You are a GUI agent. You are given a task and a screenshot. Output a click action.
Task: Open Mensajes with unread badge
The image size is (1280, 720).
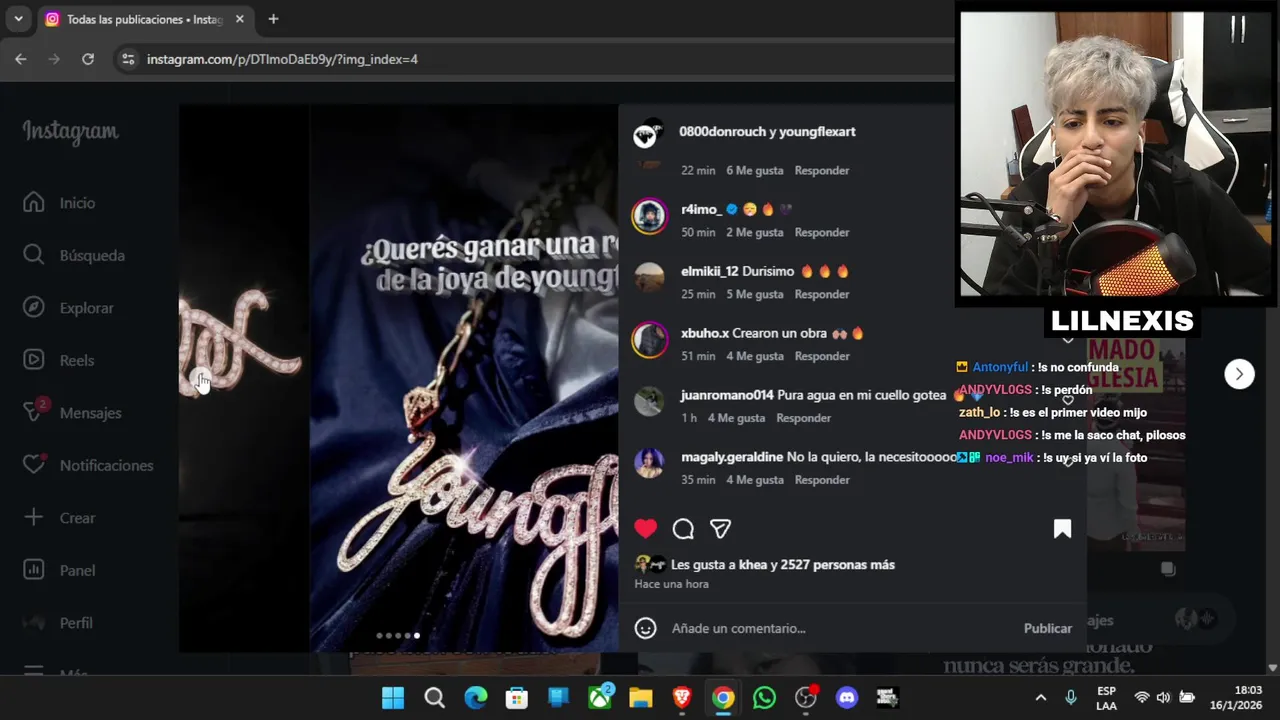click(x=90, y=413)
